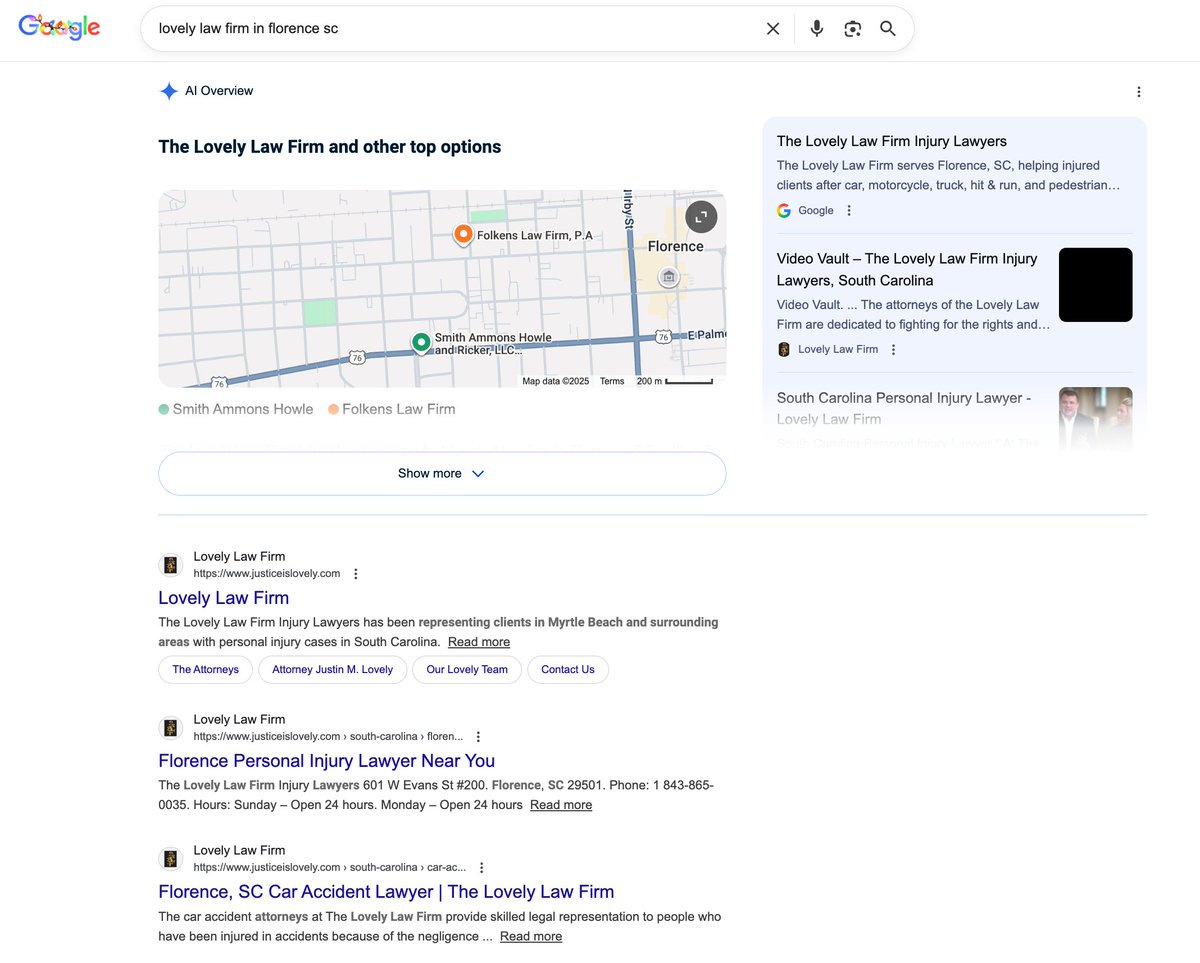Open the map Terms link
Screen dimensions: 1200x963
coord(612,381)
